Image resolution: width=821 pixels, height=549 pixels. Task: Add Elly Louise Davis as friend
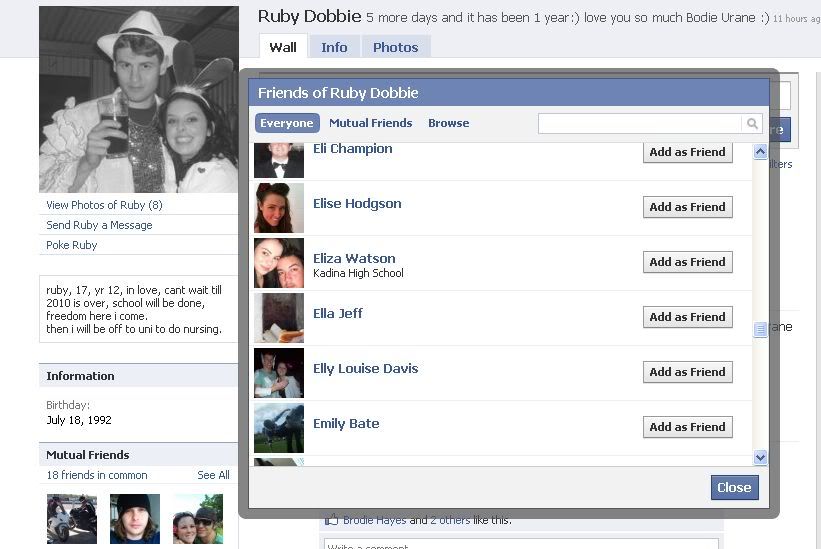click(687, 372)
